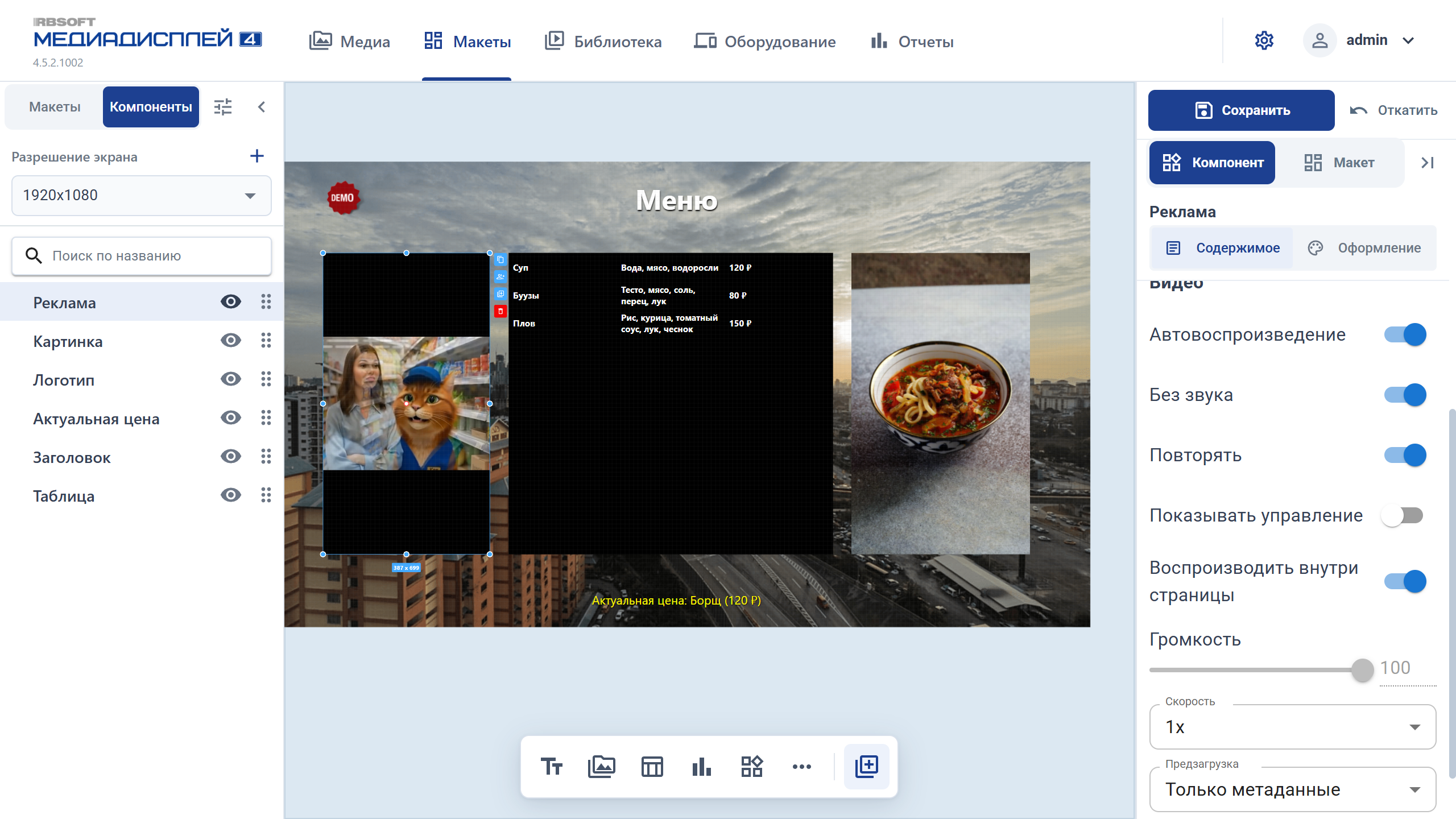1456x819 pixels.
Task: Toggle the Повторять switch
Action: (x=1405, y=455)
